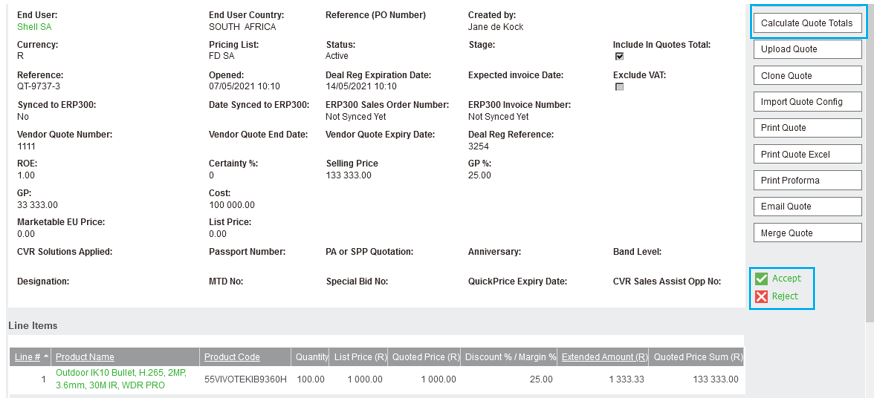Sort by the Product Code column header

[x=232, y=357]
